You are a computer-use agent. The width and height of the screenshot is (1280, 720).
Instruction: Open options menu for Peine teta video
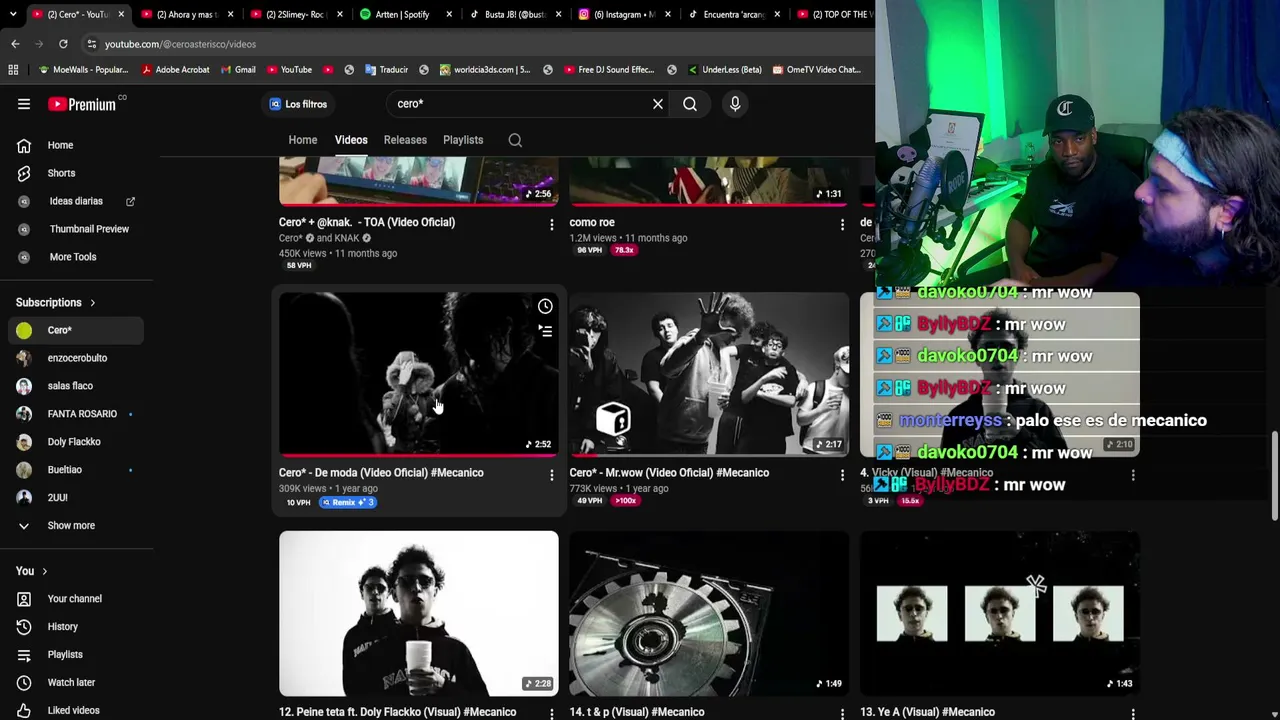[x=551, y=714]
